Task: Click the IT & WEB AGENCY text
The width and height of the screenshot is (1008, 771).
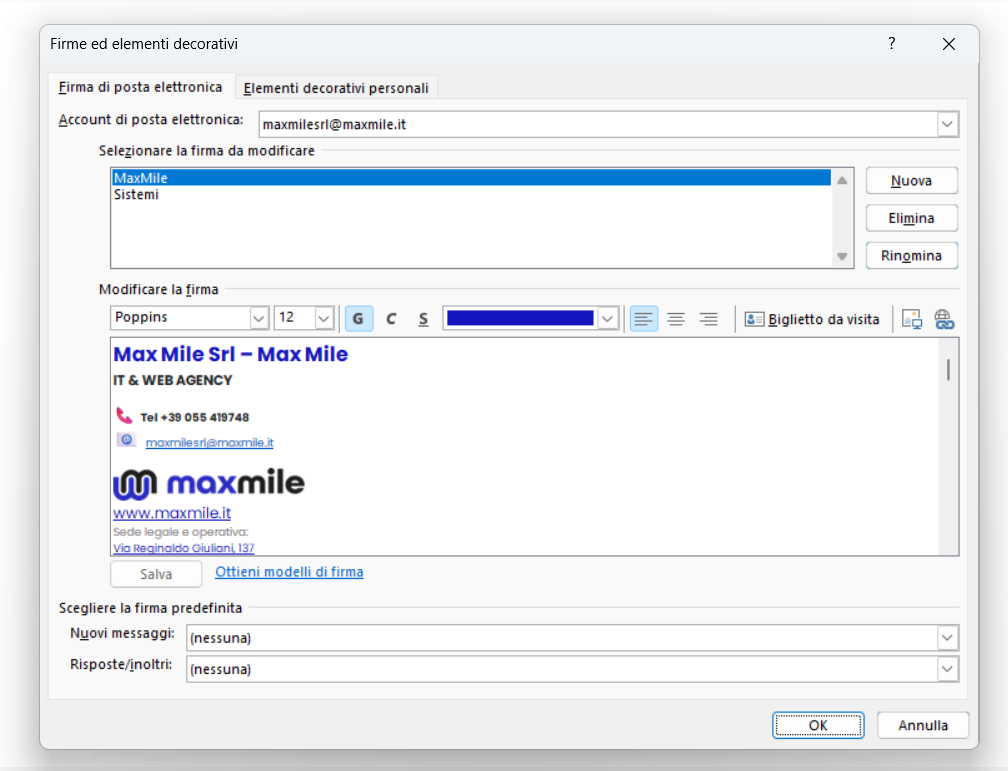Action: (x=172, y=381)
